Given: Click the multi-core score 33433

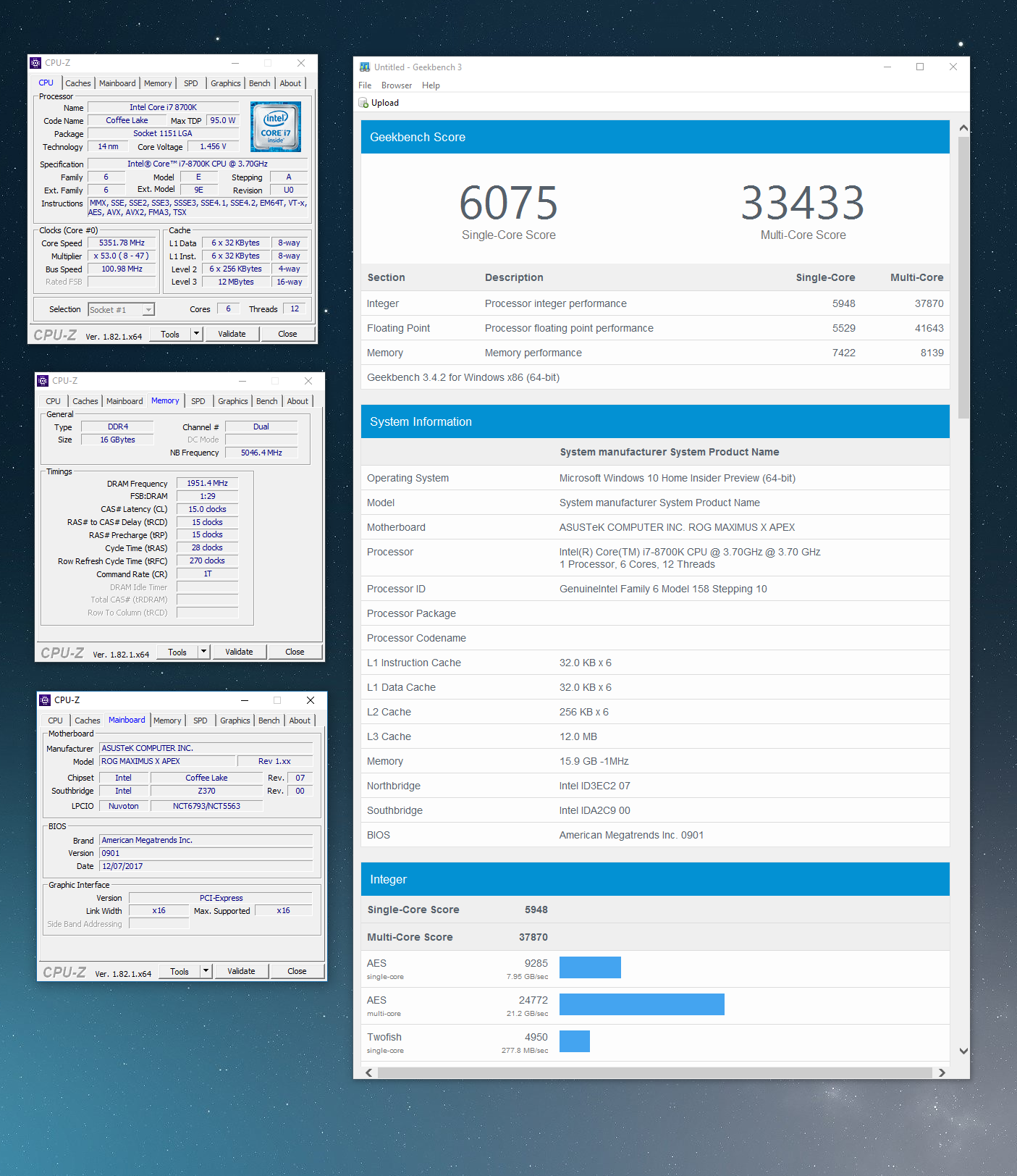Looking at the screenshot, I should pyautogui.click(x=803, y=203).
